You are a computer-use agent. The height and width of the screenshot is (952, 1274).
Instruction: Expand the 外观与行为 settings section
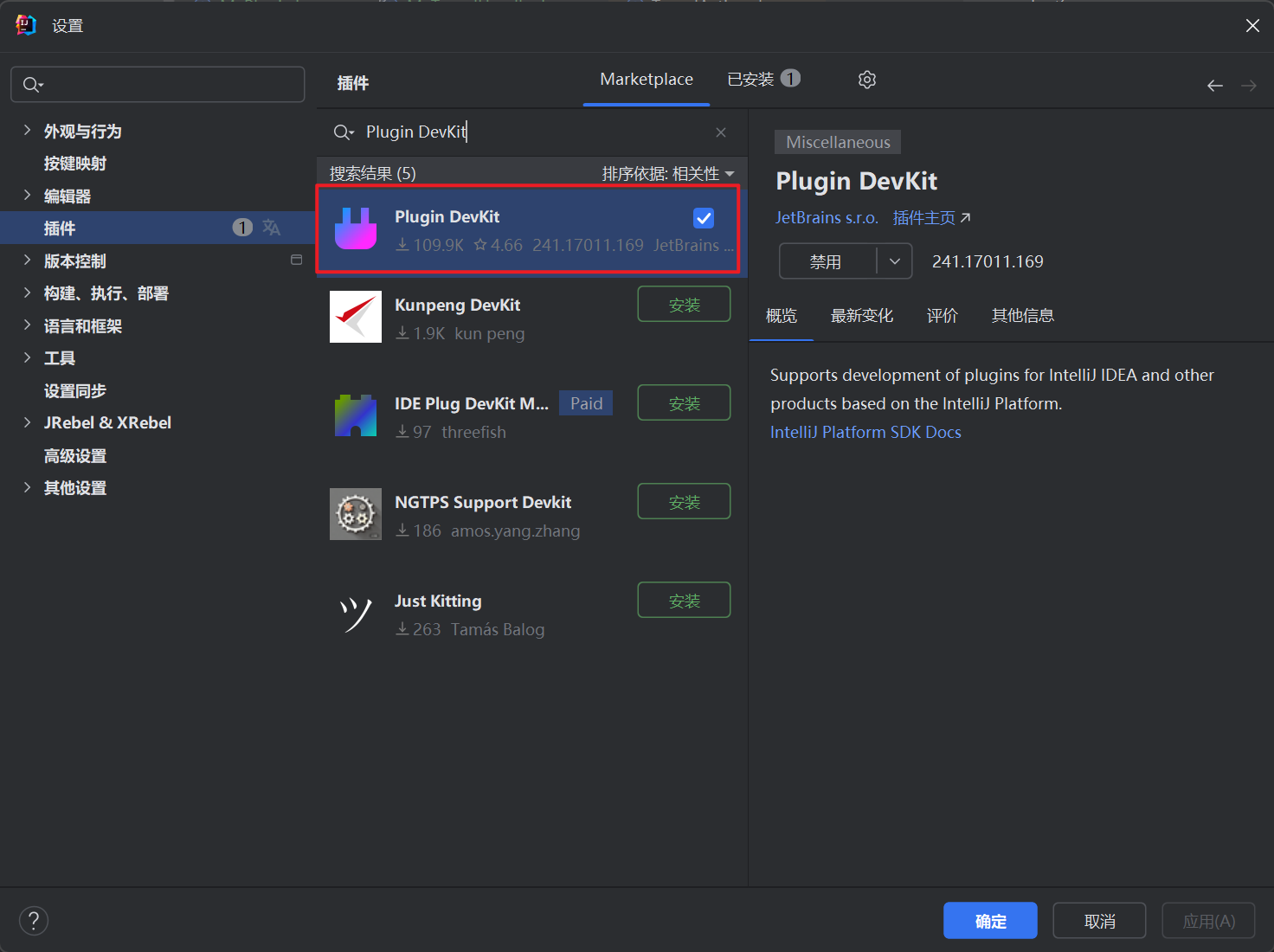point(27,131)
